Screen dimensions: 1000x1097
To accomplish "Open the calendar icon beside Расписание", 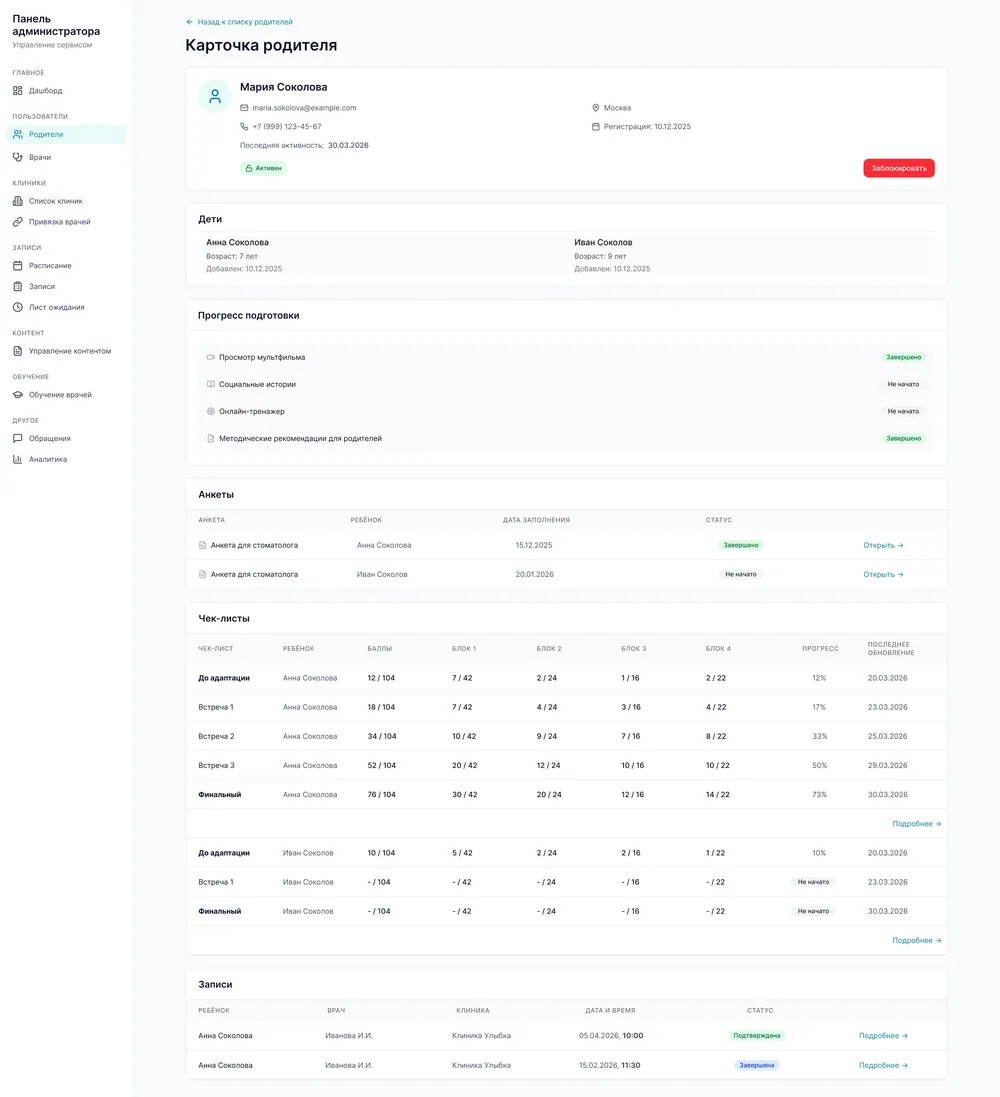I will pos(17,265).
